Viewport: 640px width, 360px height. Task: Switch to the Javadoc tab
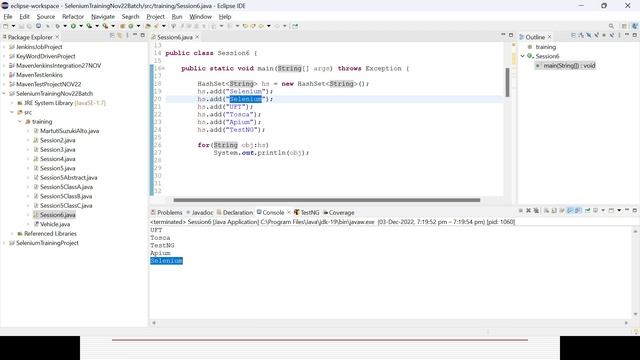(x=200, y=213)
